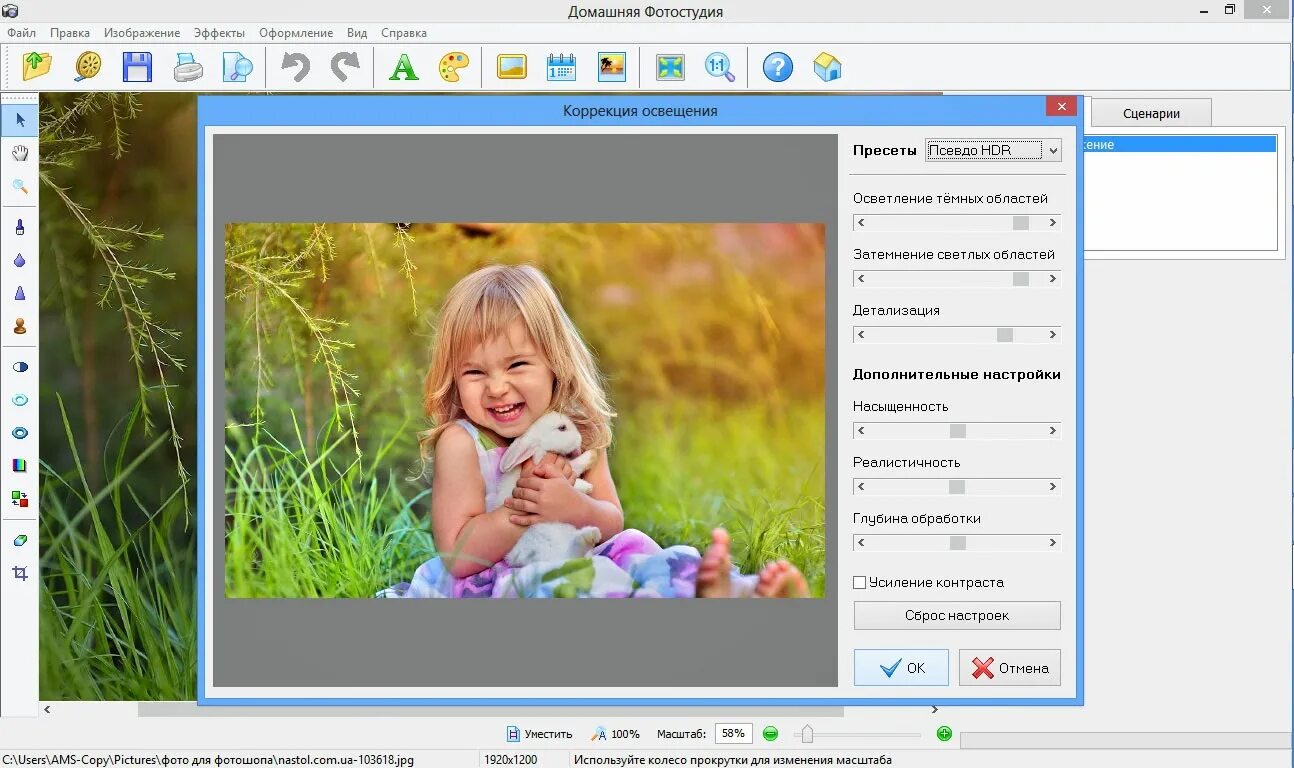Viewport: 1294px width, 768px height.
Task: Click left arrow of Насыщенность slider
Action: pos(861,430)
